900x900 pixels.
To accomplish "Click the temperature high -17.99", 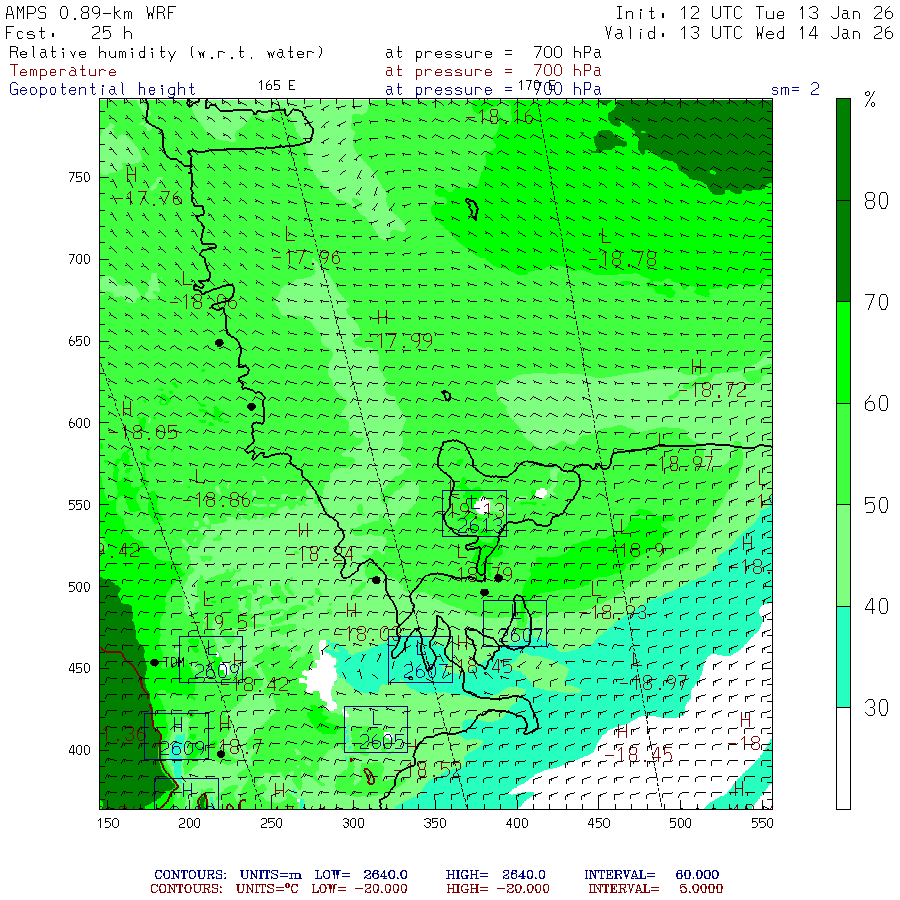I will coord(399,342).
